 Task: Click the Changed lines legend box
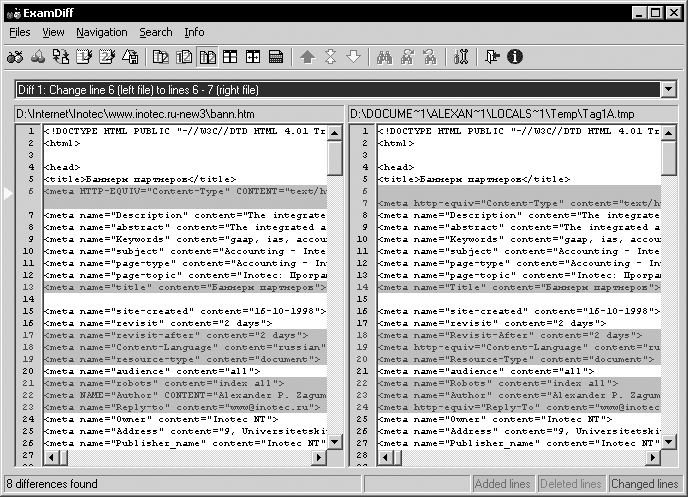click(x=645, y=484)
